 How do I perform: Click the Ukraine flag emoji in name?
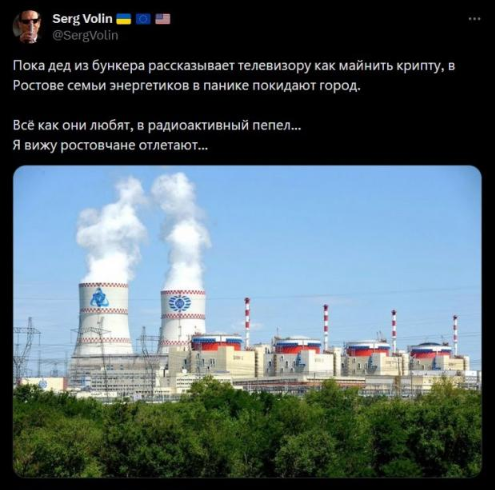(x=123, y=19)
